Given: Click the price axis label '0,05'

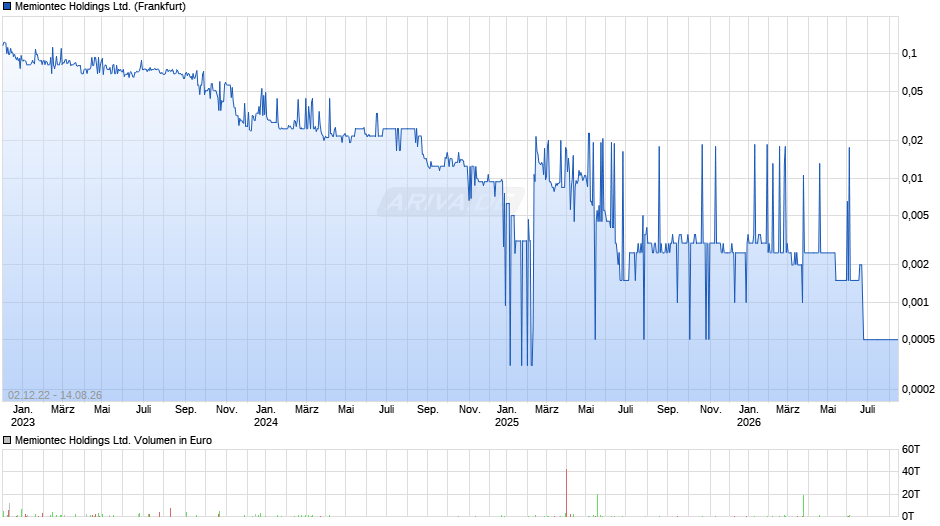Looking at the screenshot, I should coord(912,91).
